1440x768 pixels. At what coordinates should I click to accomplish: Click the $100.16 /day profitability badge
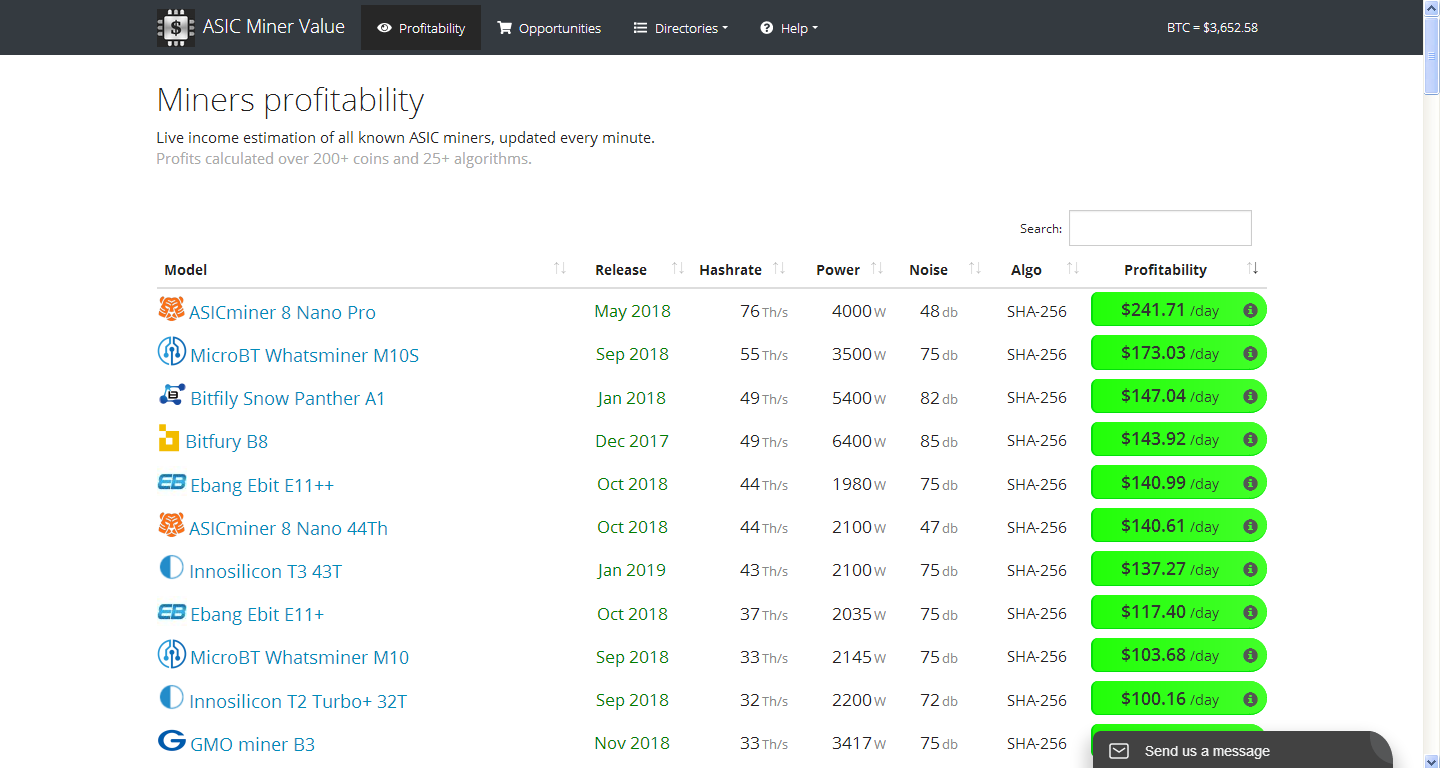(x=1178, y=698)
